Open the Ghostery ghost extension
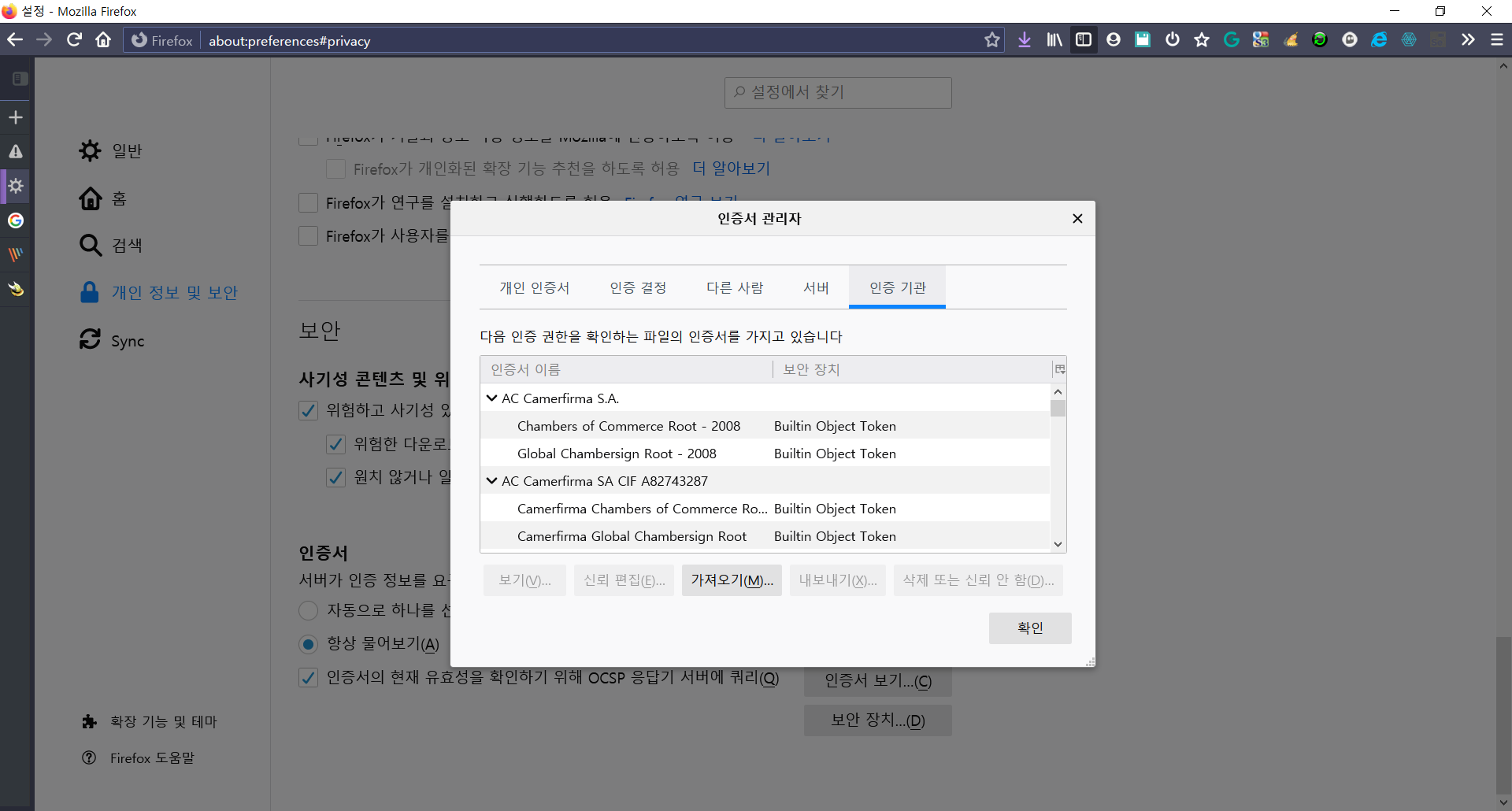The width and height of the screenshot is (1512, 811). (1350, 40)
